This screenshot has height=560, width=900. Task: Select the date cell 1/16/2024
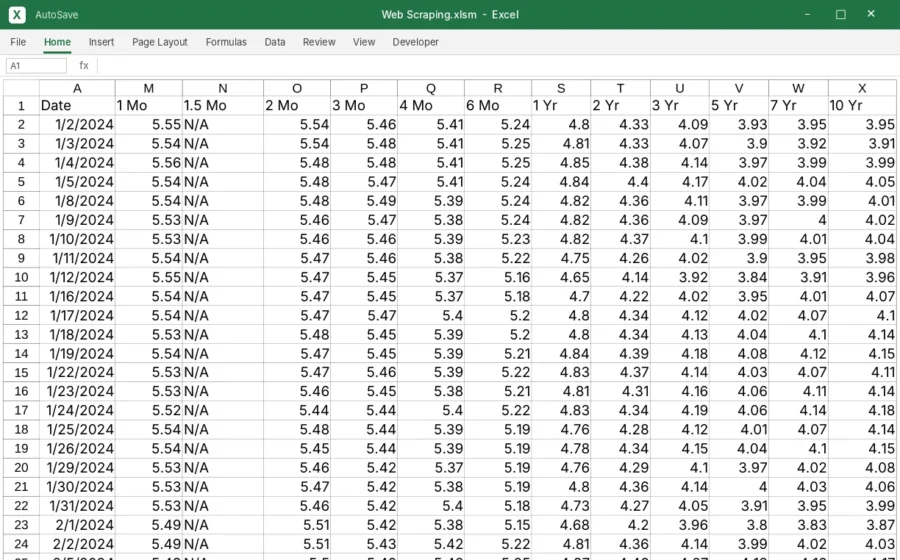(77, 297)
